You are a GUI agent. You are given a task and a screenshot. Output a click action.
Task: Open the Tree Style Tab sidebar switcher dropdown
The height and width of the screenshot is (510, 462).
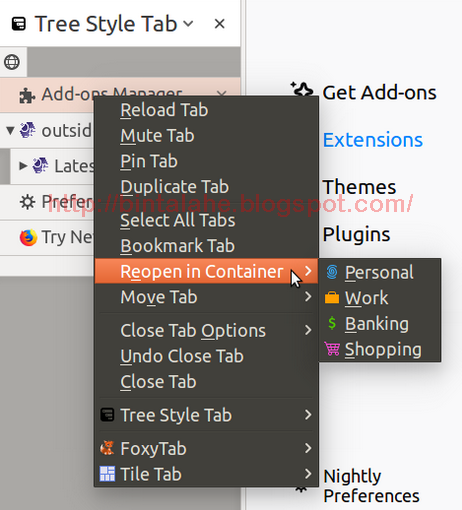point(188,24)
